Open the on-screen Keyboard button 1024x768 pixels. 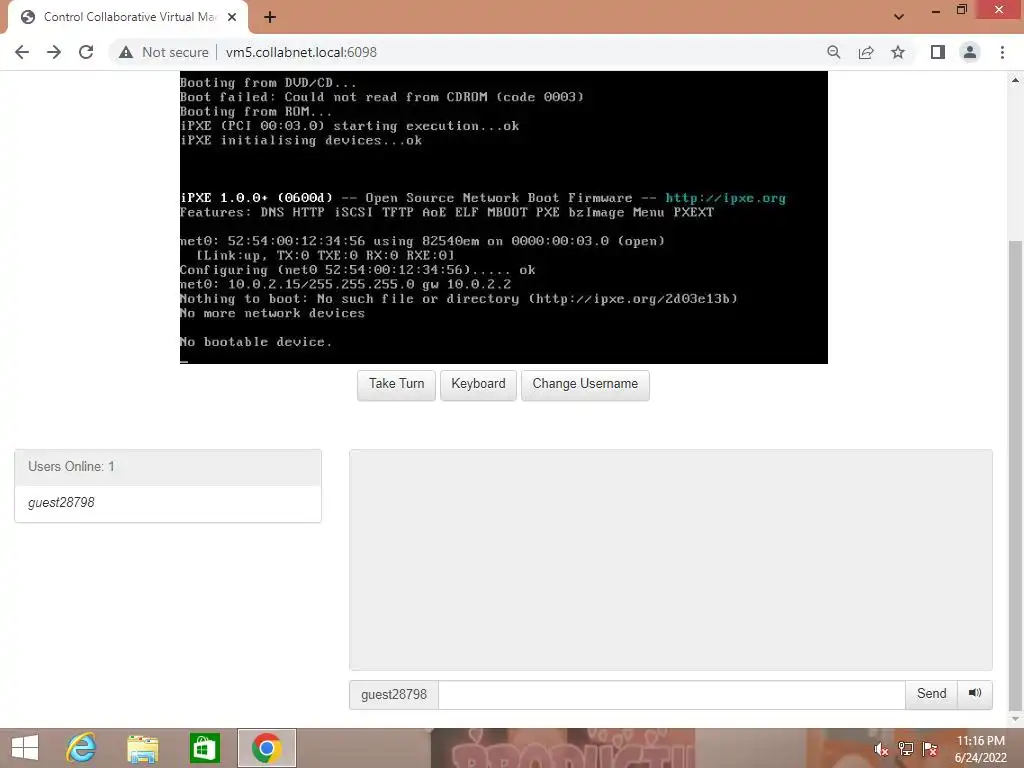(x=478, y=384)
